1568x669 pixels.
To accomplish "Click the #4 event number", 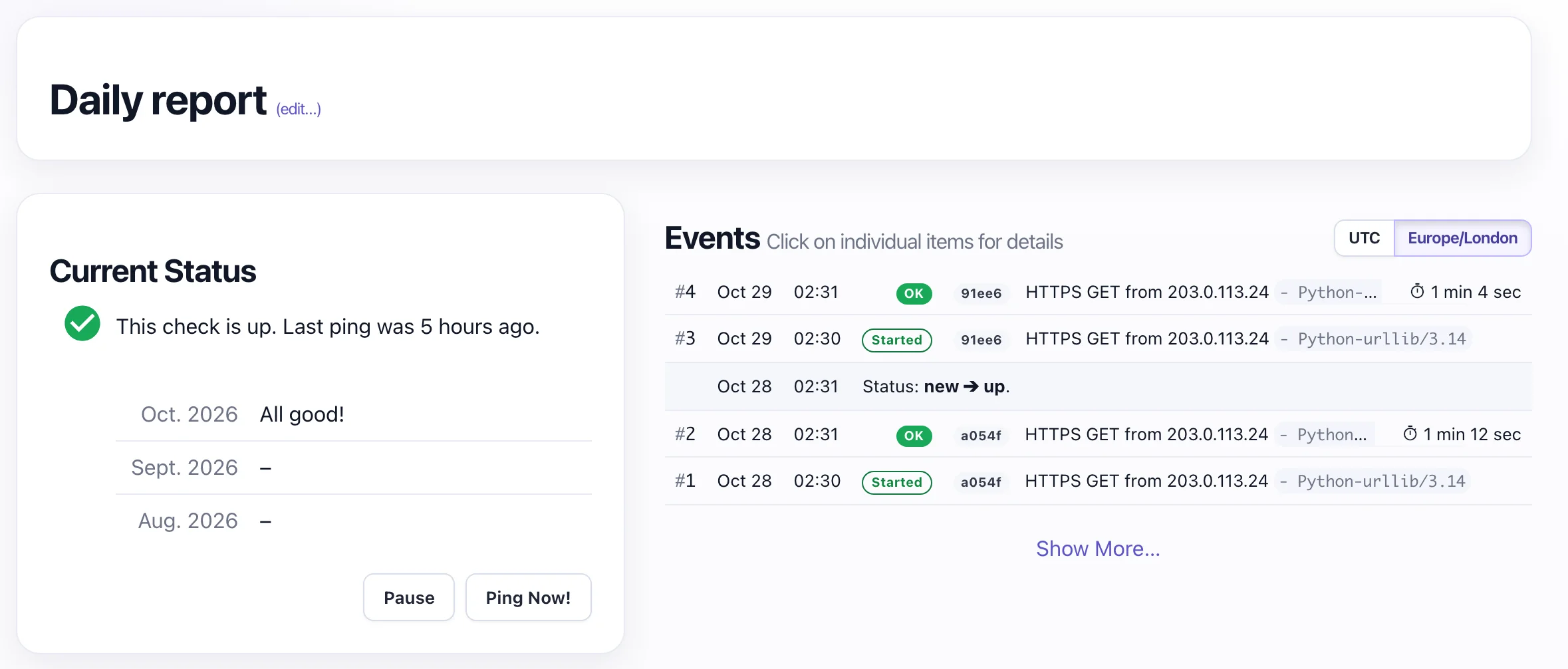I will pos(685,292).
